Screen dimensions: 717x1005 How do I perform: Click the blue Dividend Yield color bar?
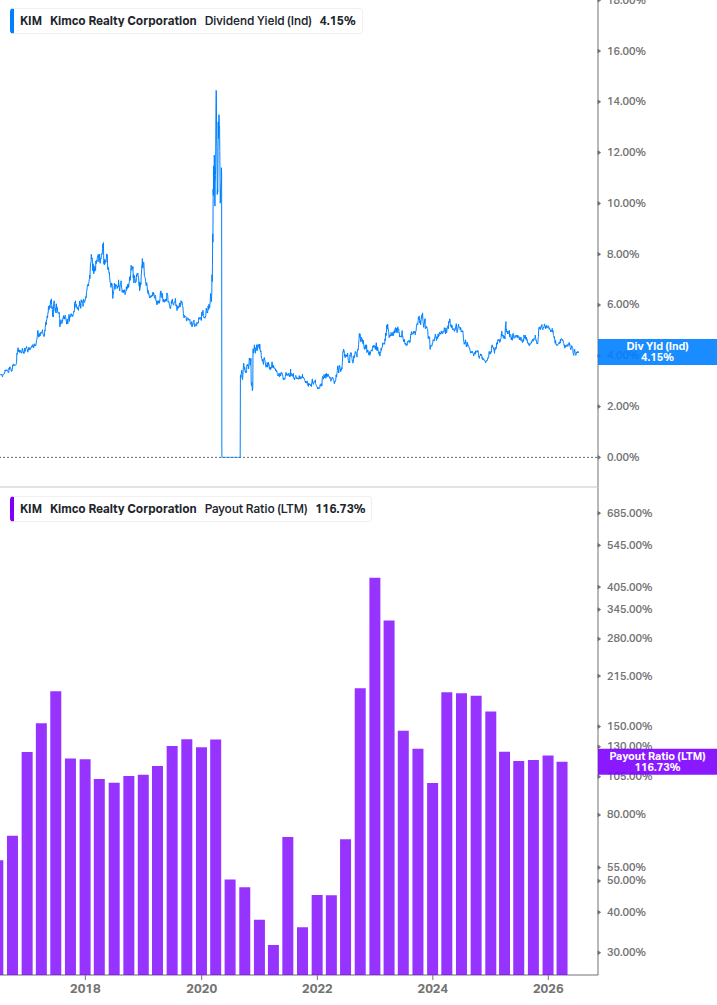(x=12, y=21)
